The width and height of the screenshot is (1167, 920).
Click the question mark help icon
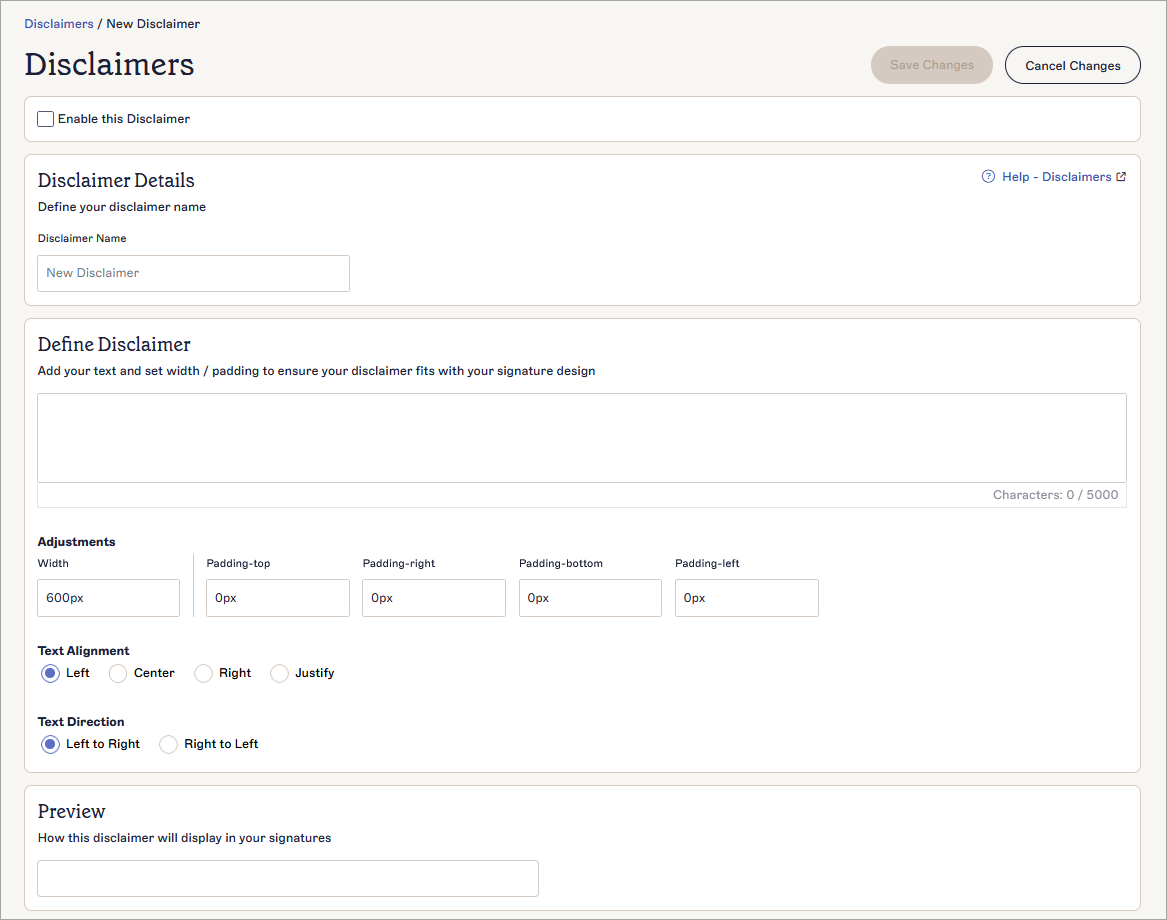coord(988,176)
